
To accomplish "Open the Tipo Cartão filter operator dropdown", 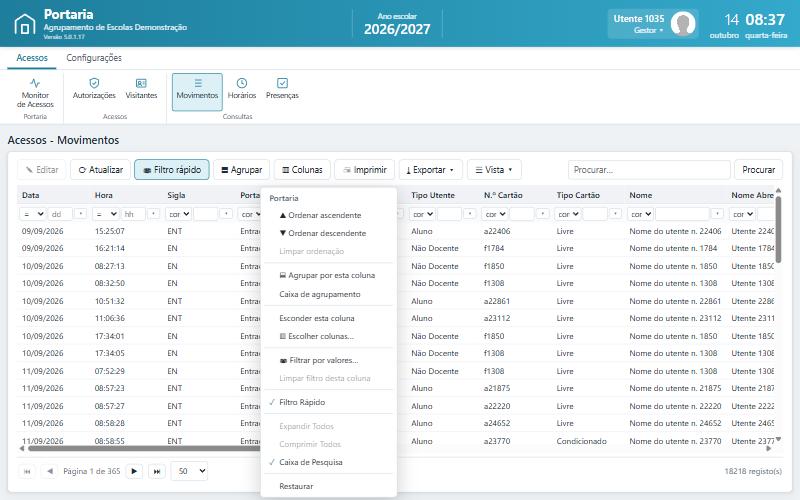I will pos(568,214).
